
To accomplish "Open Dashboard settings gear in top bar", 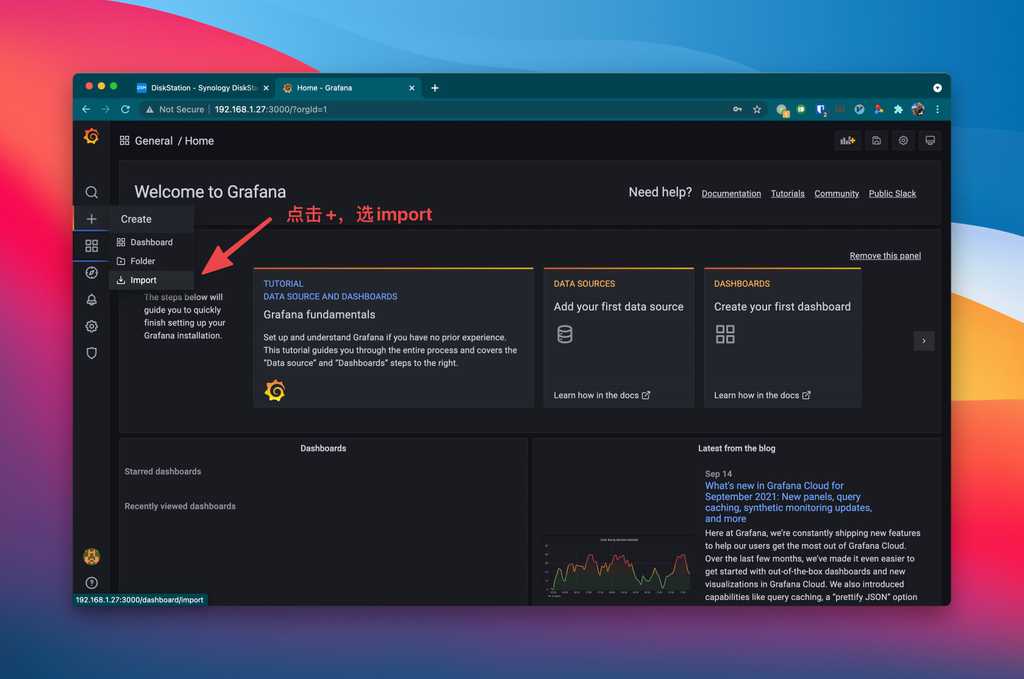I will [x=903, y=140].
